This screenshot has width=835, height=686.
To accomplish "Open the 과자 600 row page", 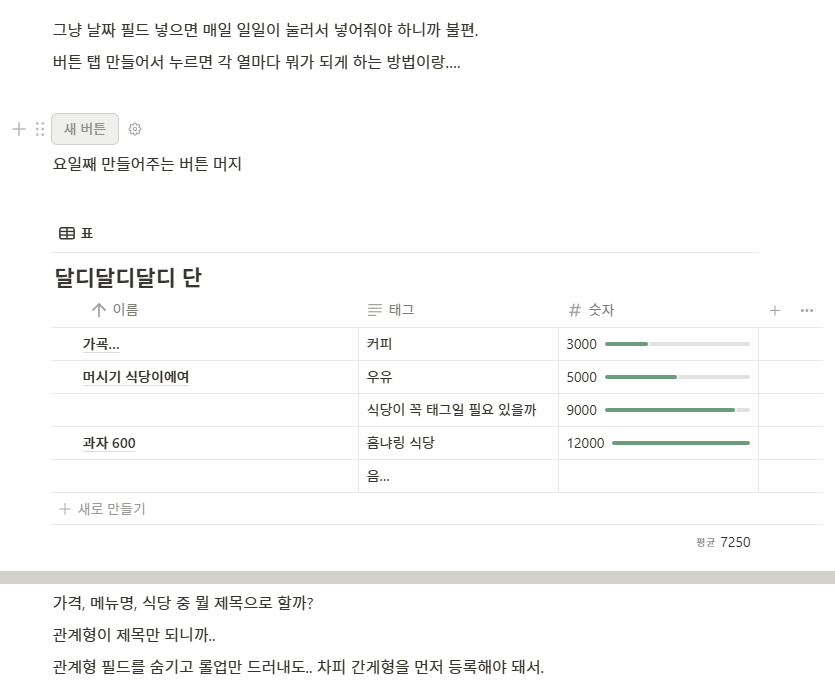I will pos(109,443).
